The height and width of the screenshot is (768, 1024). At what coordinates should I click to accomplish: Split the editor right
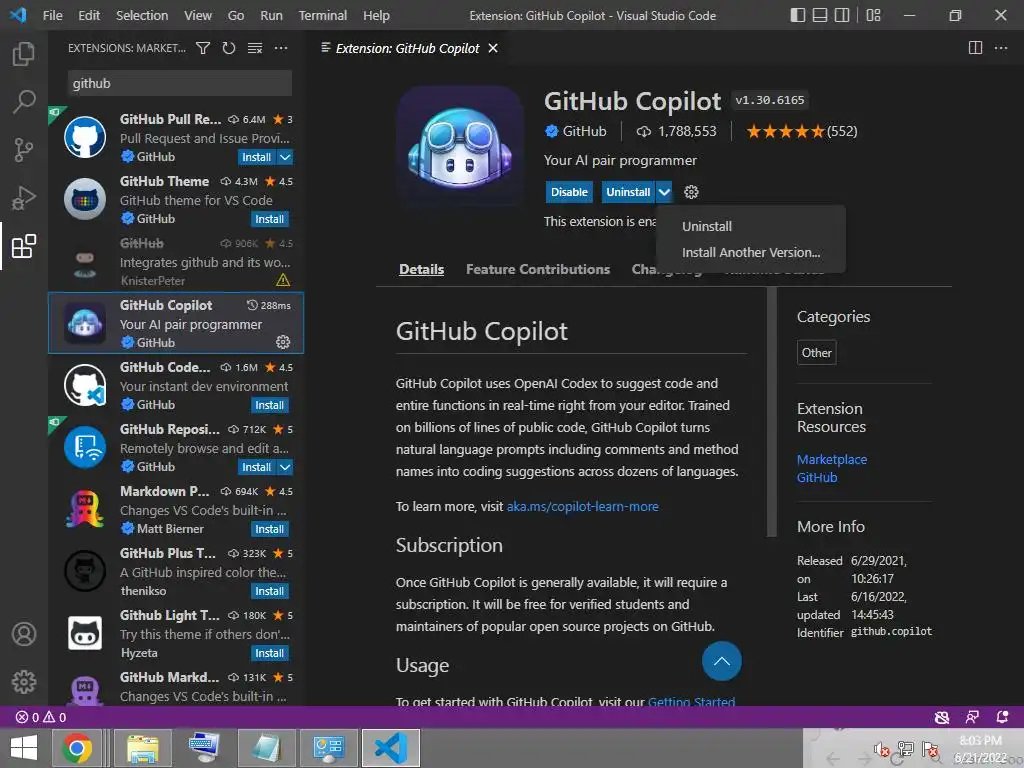975,48
